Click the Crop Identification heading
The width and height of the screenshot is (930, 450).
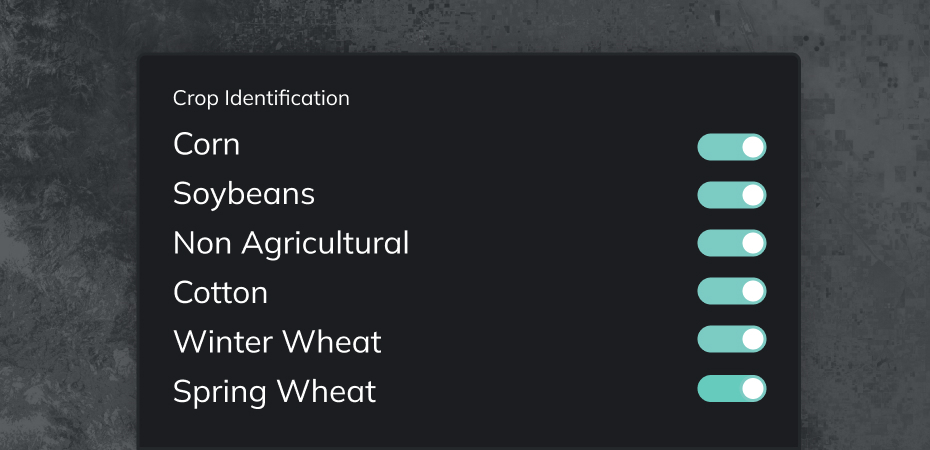[261, 98]
